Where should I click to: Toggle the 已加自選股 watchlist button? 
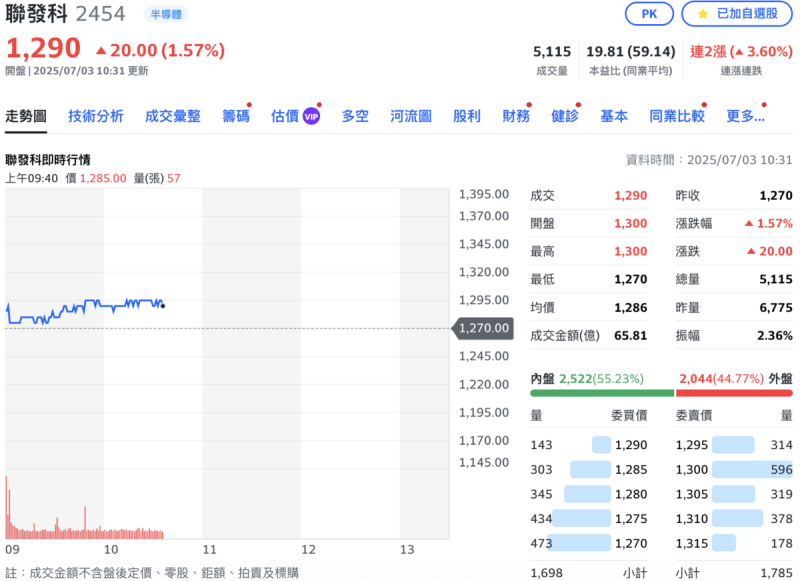(737, 14)
